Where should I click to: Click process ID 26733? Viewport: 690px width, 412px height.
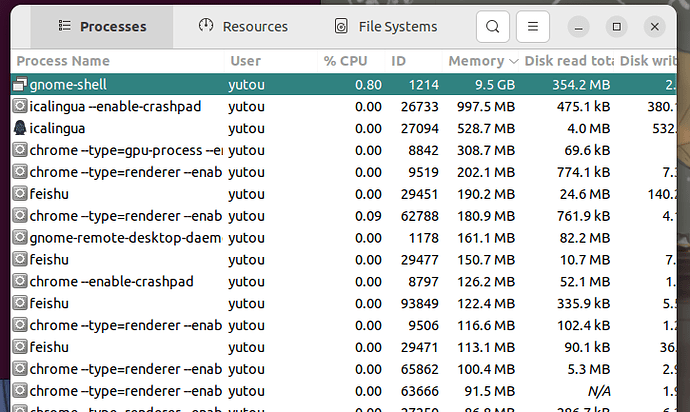click(x=420, y=107)
